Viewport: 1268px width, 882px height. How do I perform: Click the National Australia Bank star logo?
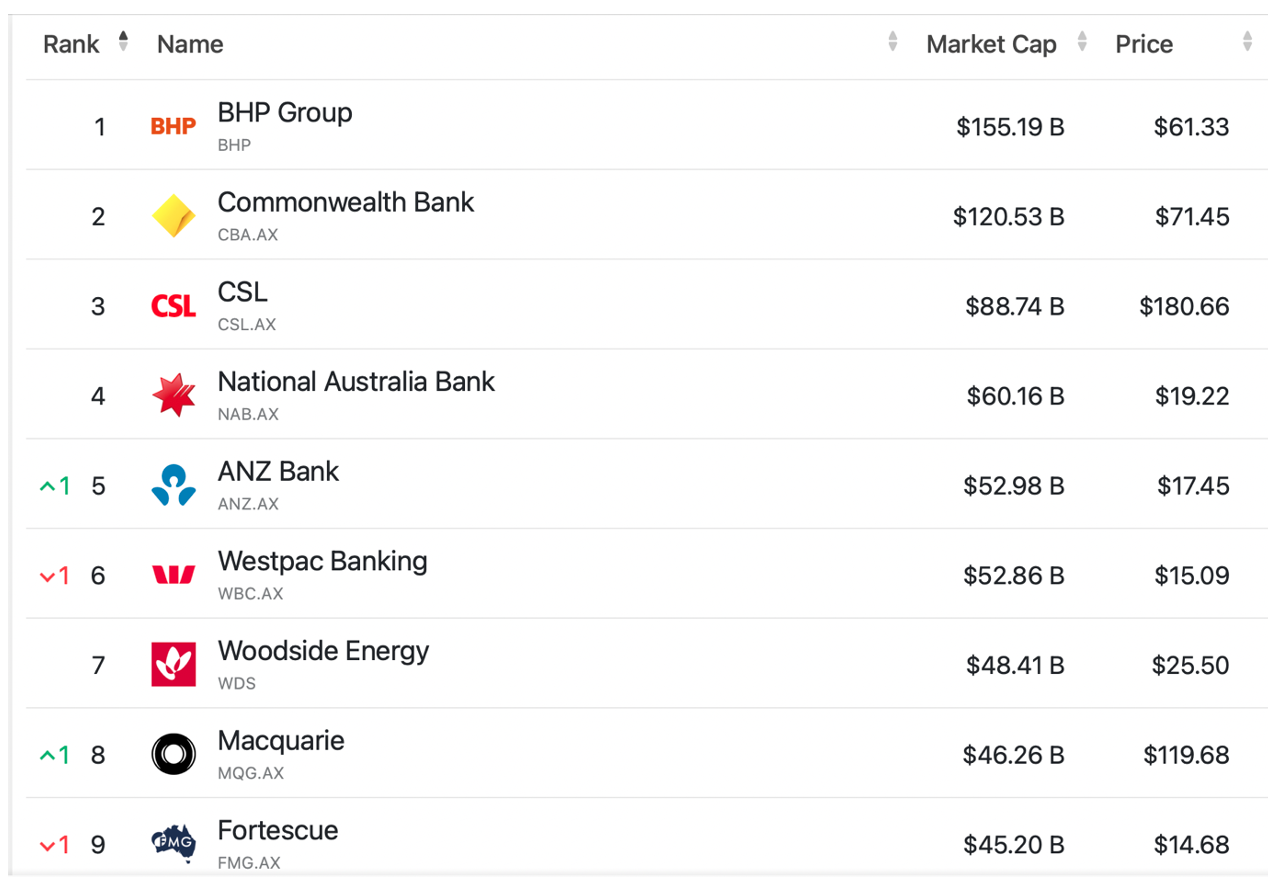click(x=173, y=396)
